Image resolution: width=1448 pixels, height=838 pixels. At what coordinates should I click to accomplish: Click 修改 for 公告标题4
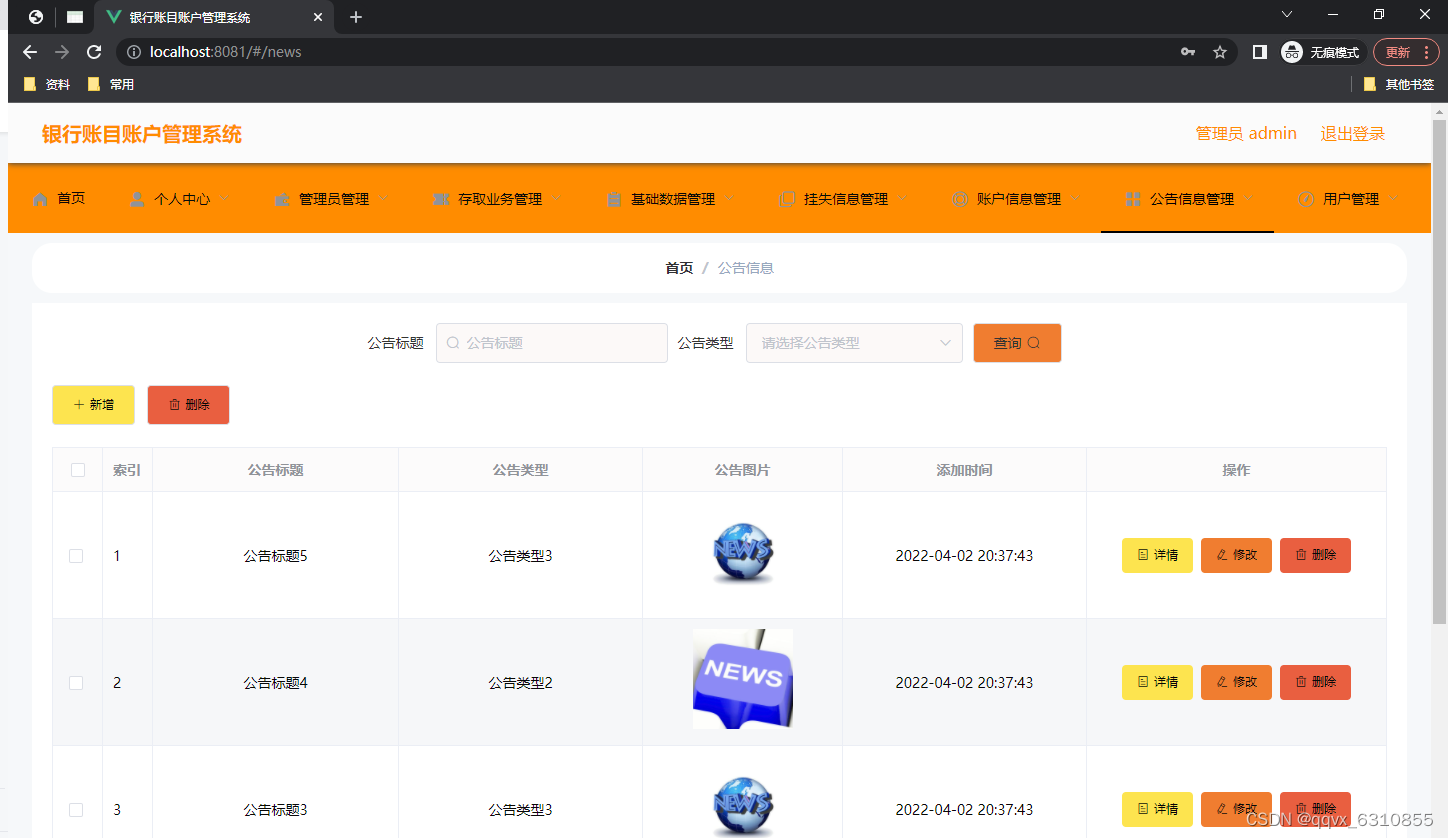[x=1236, y=682]
